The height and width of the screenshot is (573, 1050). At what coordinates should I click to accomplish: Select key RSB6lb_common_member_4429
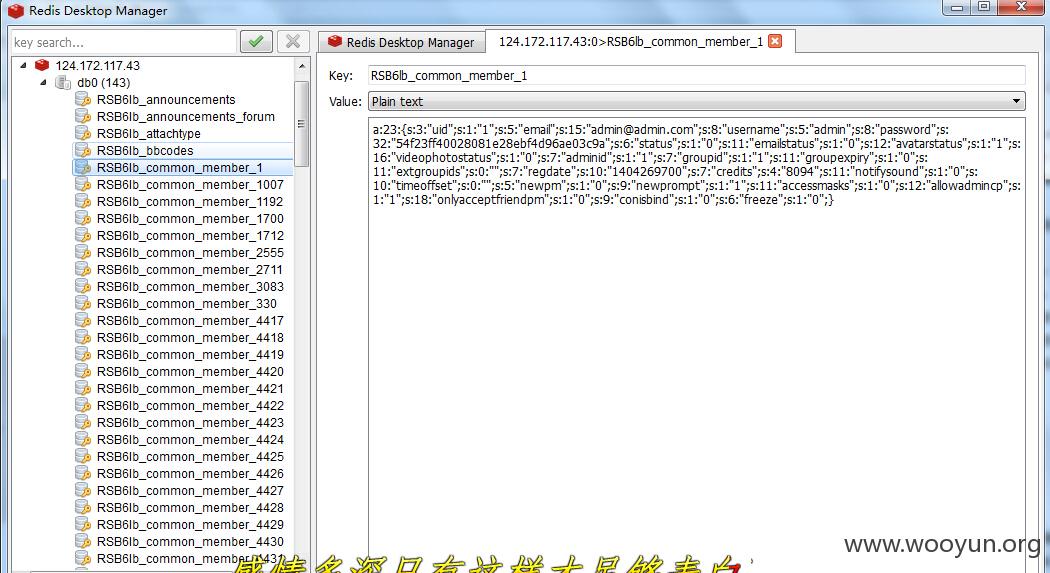pyautogui.click(x=190, y=525)
